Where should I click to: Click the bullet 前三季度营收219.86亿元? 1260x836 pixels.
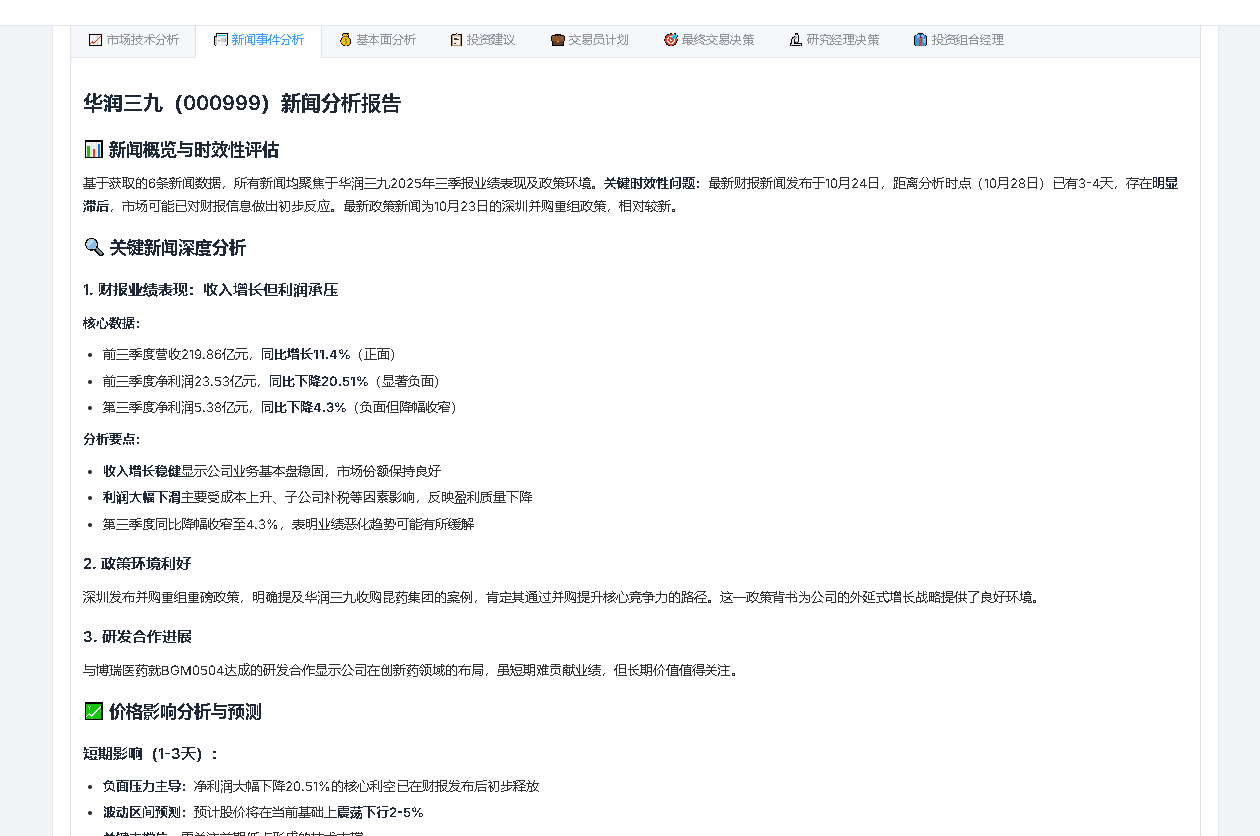pyautogui.click(x=251, y=354)
